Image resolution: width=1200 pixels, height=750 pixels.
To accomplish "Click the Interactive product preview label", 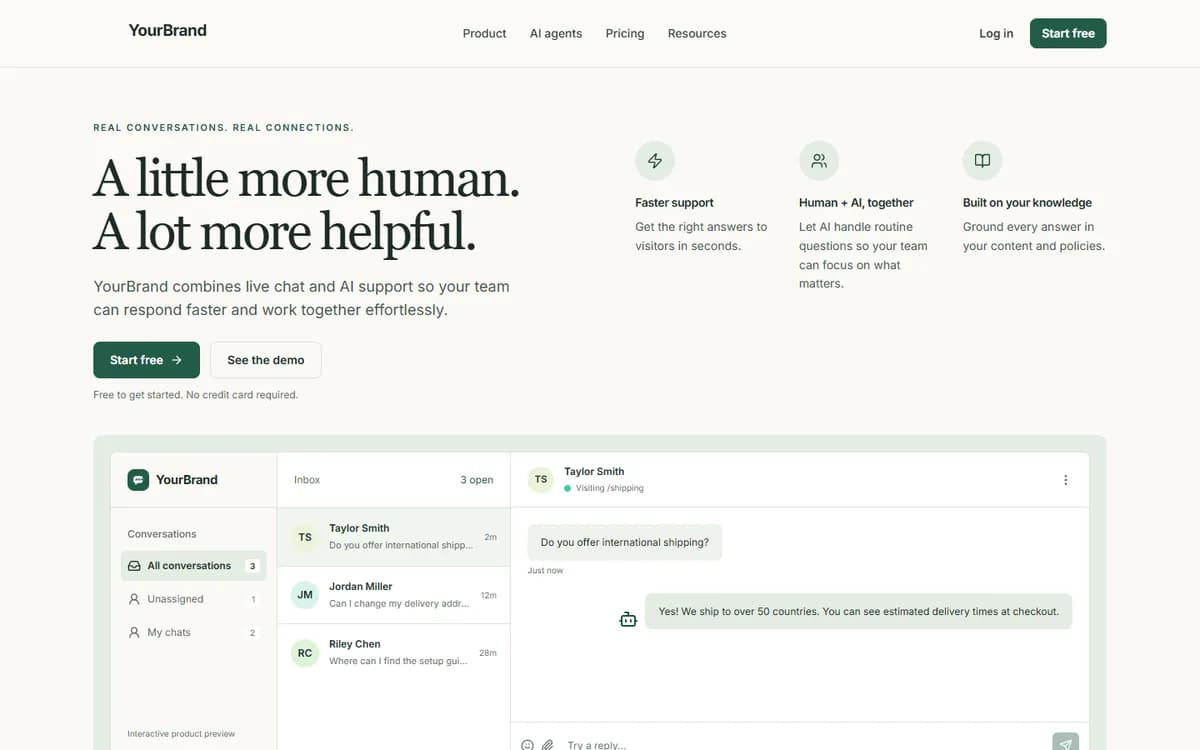I will pyautogui.click(x=181, y=734).
